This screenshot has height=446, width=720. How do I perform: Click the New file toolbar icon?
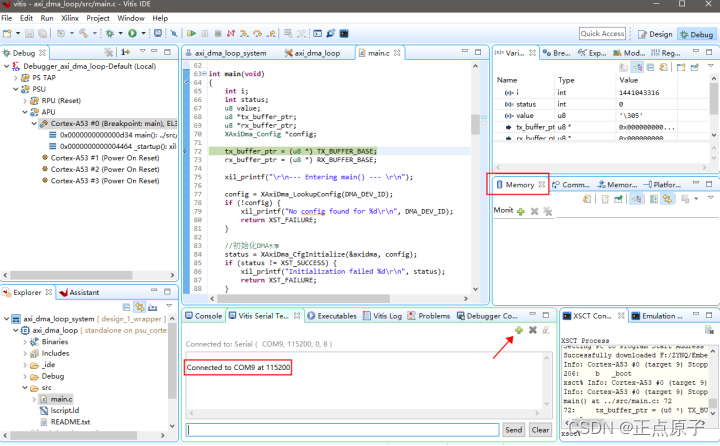click(7, 34)
